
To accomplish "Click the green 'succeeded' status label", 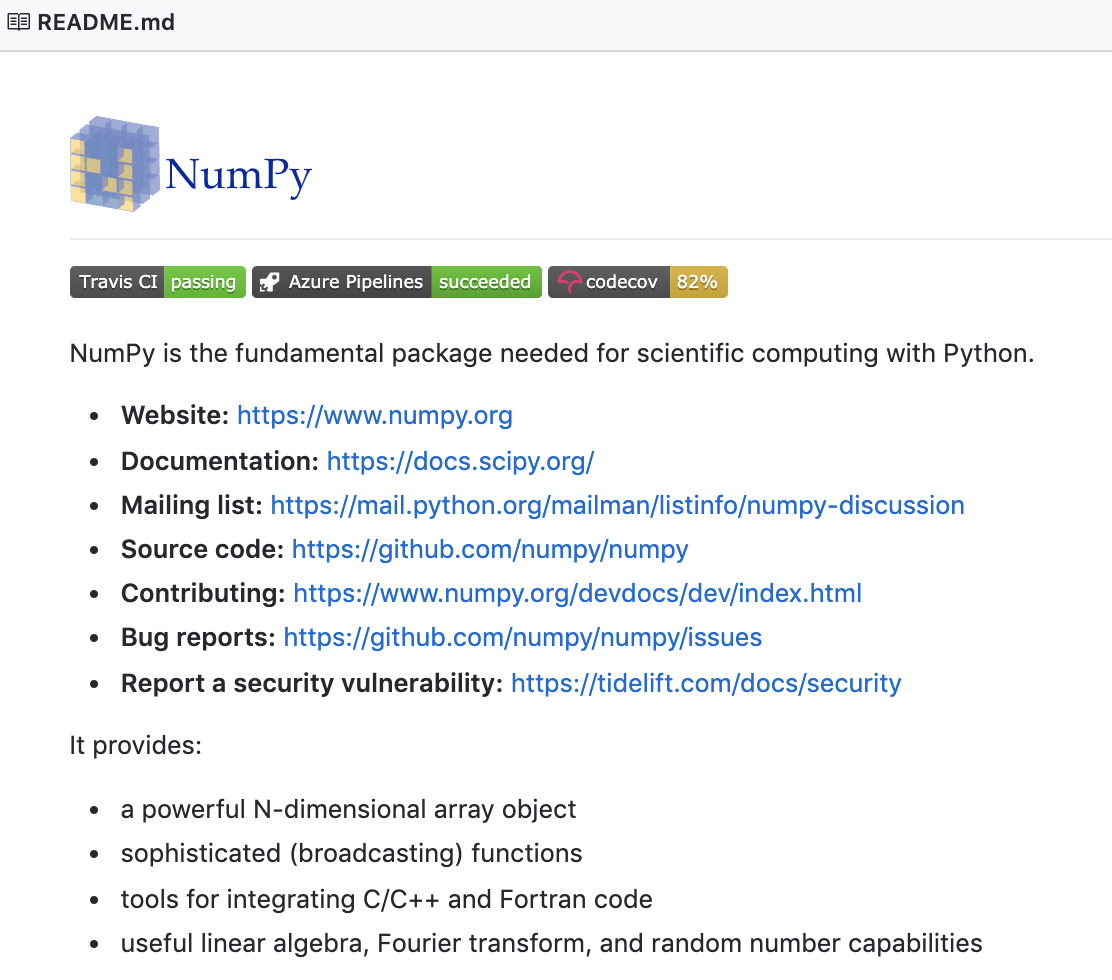I will click(x=485, y=282).
